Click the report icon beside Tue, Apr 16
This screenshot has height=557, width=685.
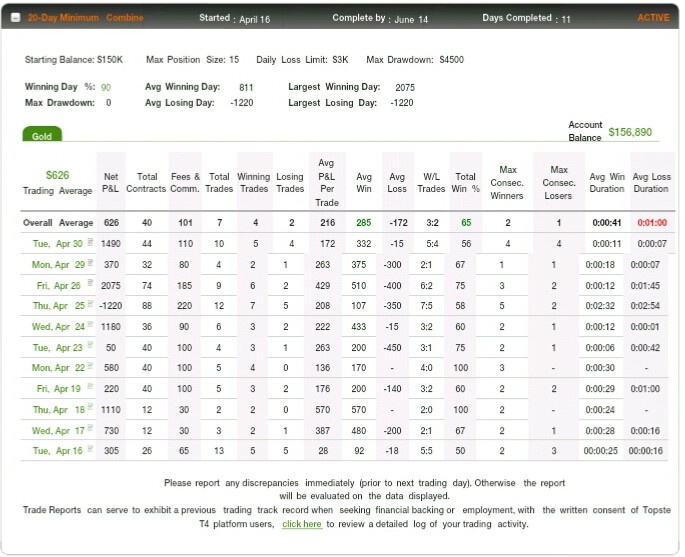coord(90,449)
